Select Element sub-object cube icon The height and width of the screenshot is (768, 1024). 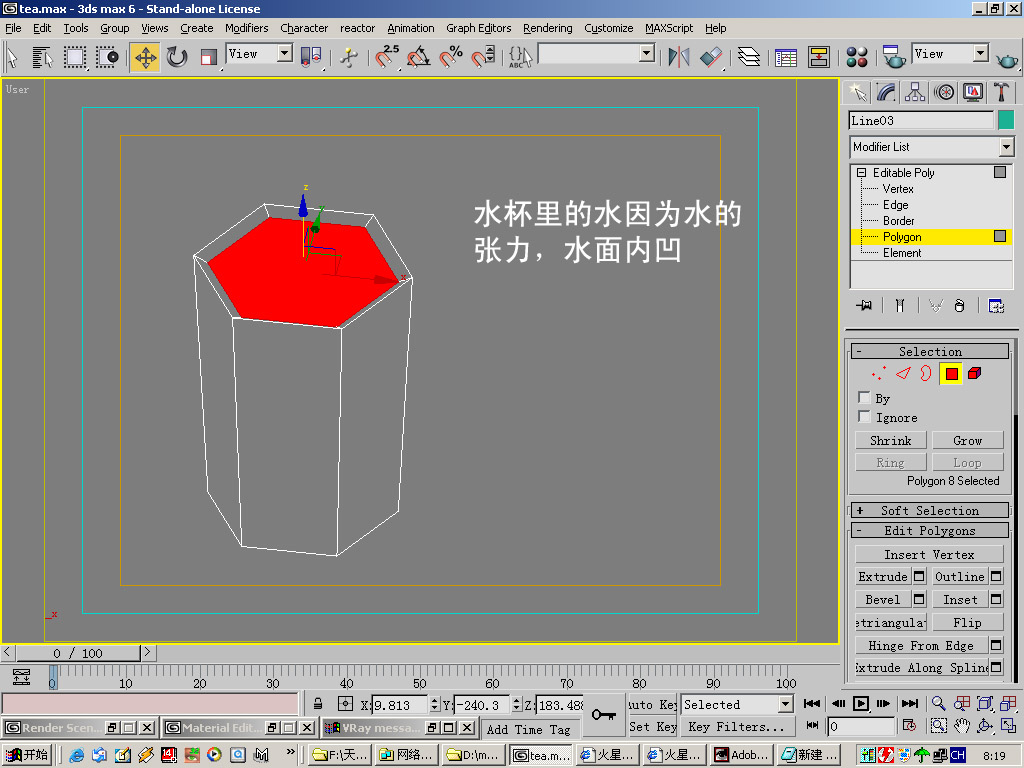point(974,374)
